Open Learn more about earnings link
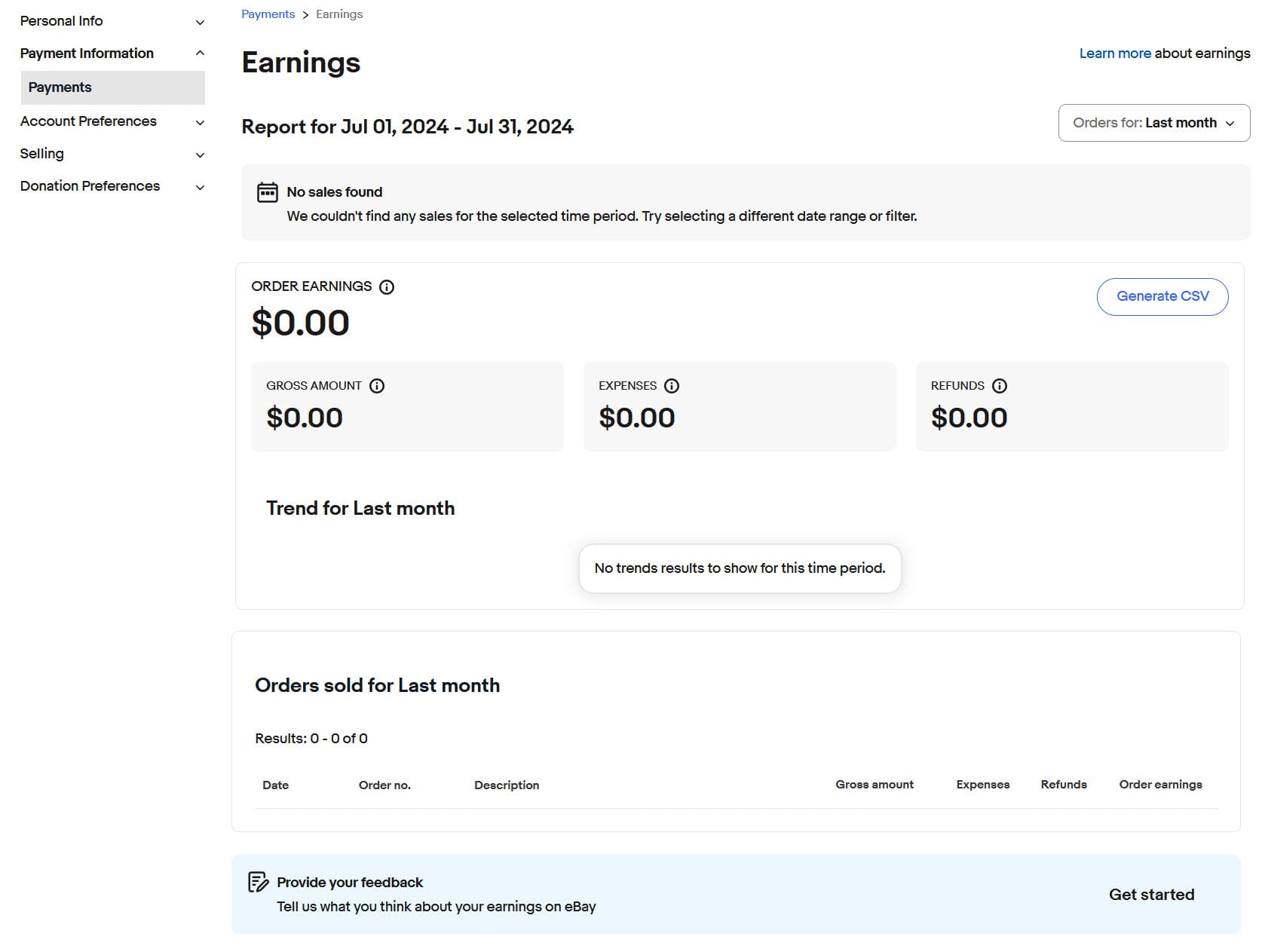1262x952 pixels. coord(1114,54)
